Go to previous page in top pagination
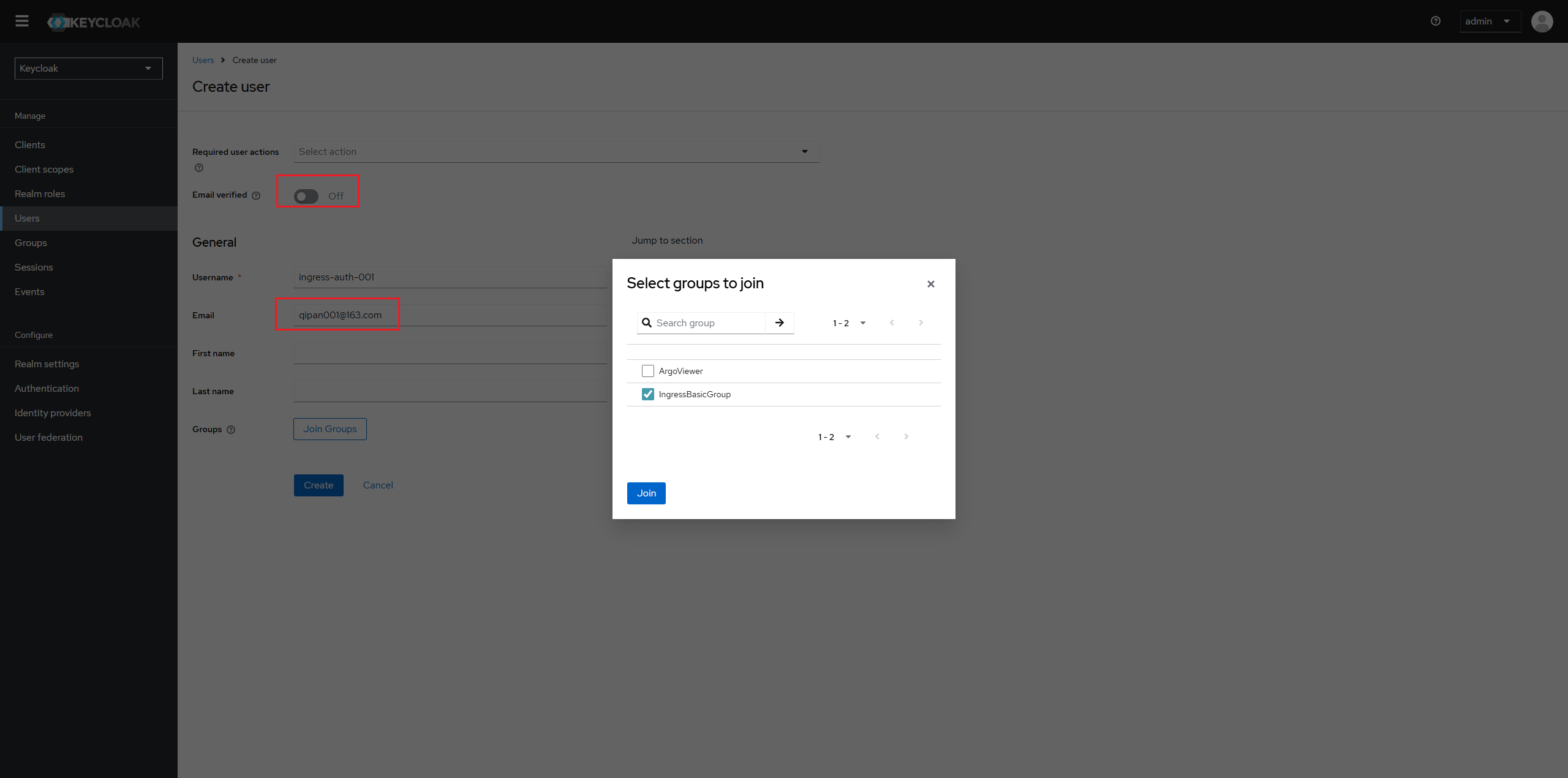The height and width of the screenshot is (778, 1568). (x=892, y=323)
